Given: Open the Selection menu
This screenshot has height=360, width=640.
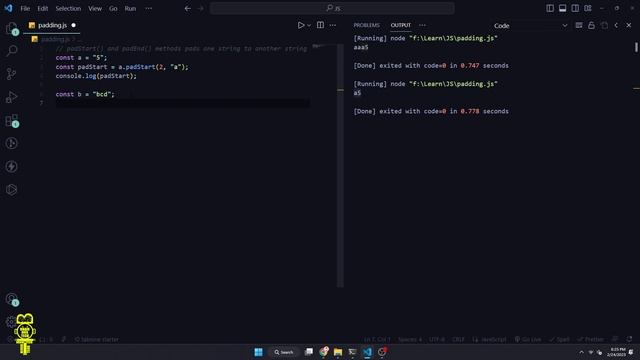Looking at the screenshot, I should [x=68, y=8].
